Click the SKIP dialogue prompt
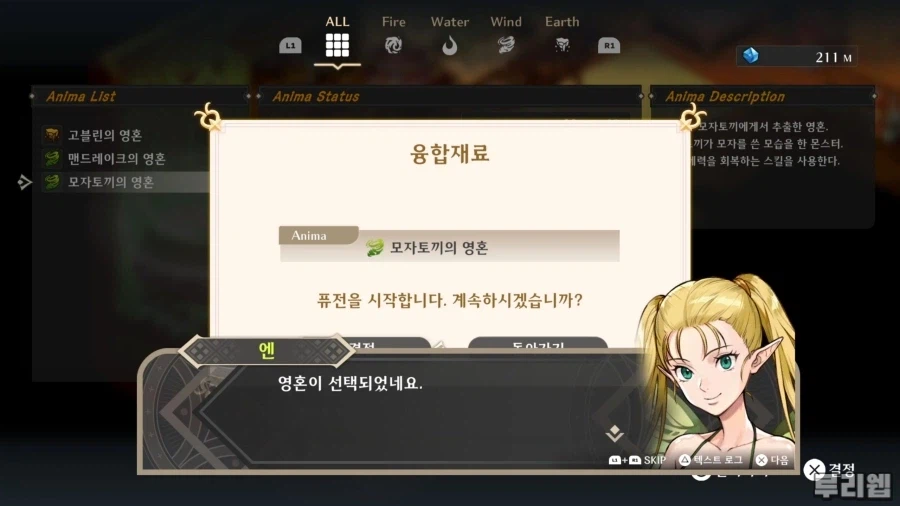 click(x=637, y=460)
